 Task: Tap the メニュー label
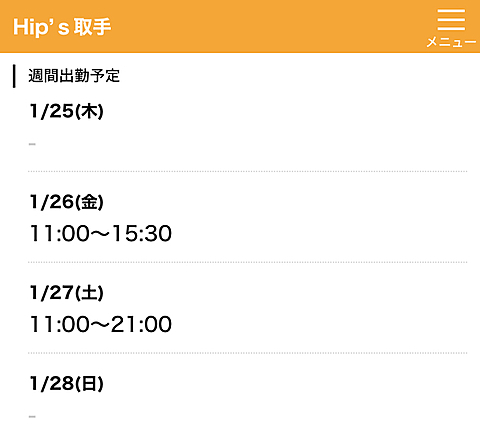pos(451,42)
